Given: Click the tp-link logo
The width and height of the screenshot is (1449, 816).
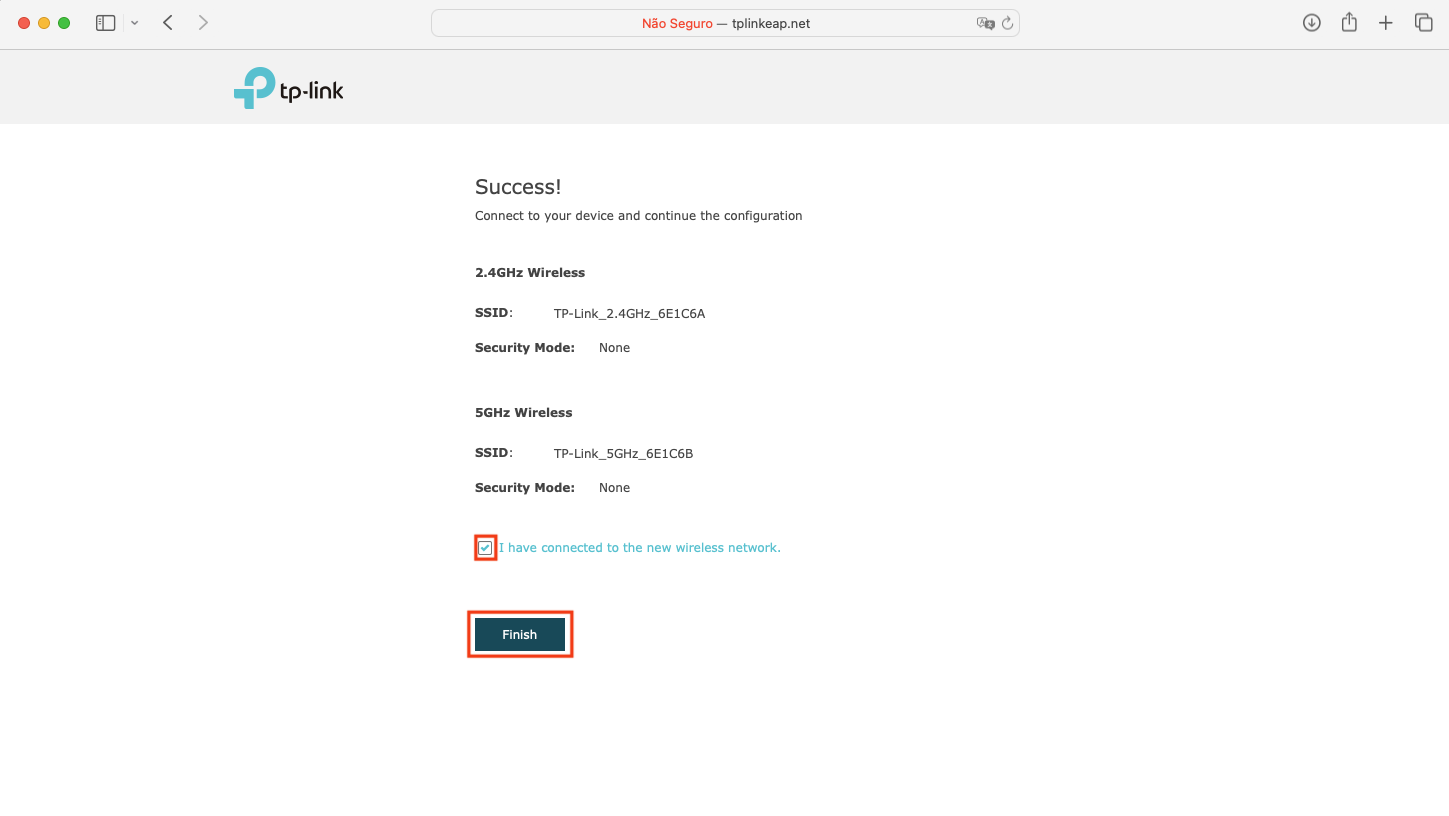Looking at the screenshot, I should coord(288,88).
